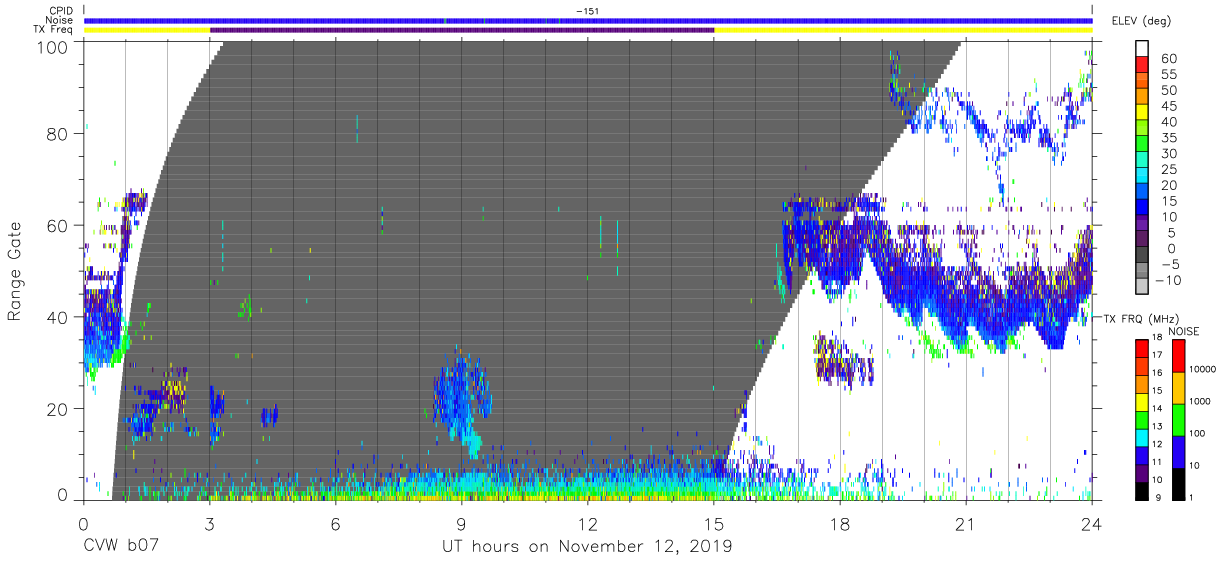Click the -151 CPID value
This screenshot has height=567, width=1228.
(x=588, y=10)
